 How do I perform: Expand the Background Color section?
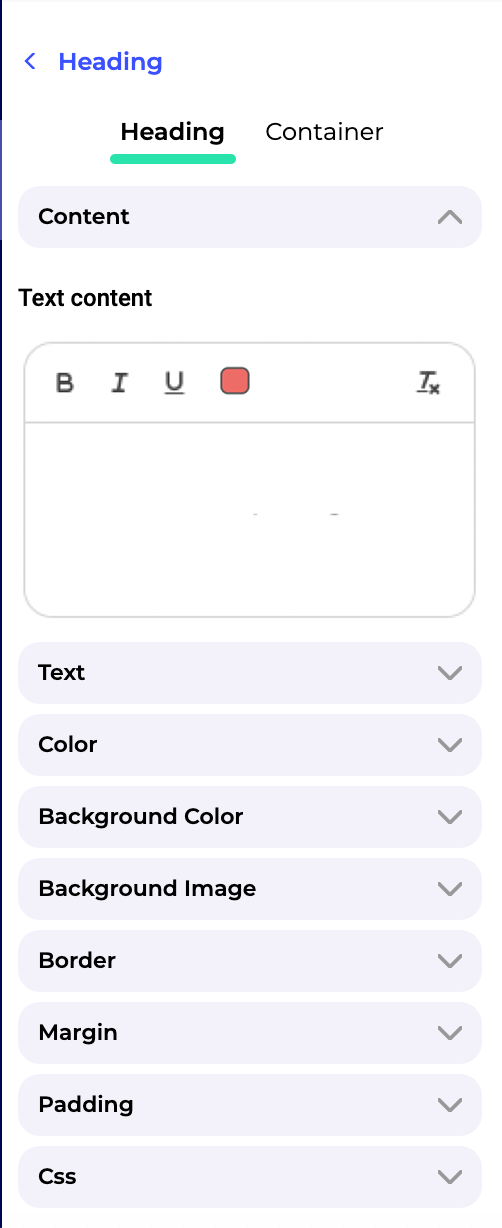[x=250, y=817]
